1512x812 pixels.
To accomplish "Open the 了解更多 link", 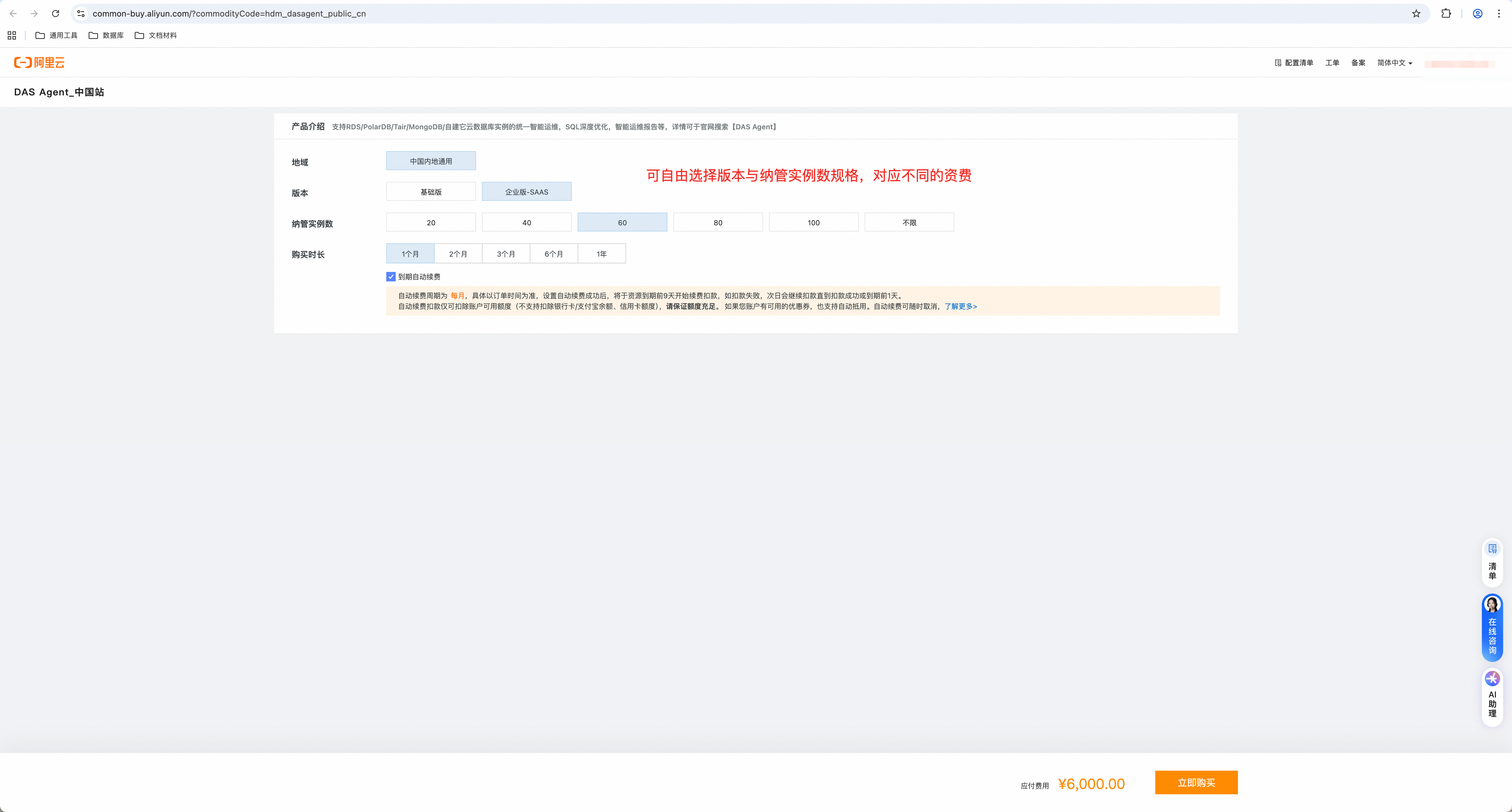I will pyautogui.click(x=960, y=306).
